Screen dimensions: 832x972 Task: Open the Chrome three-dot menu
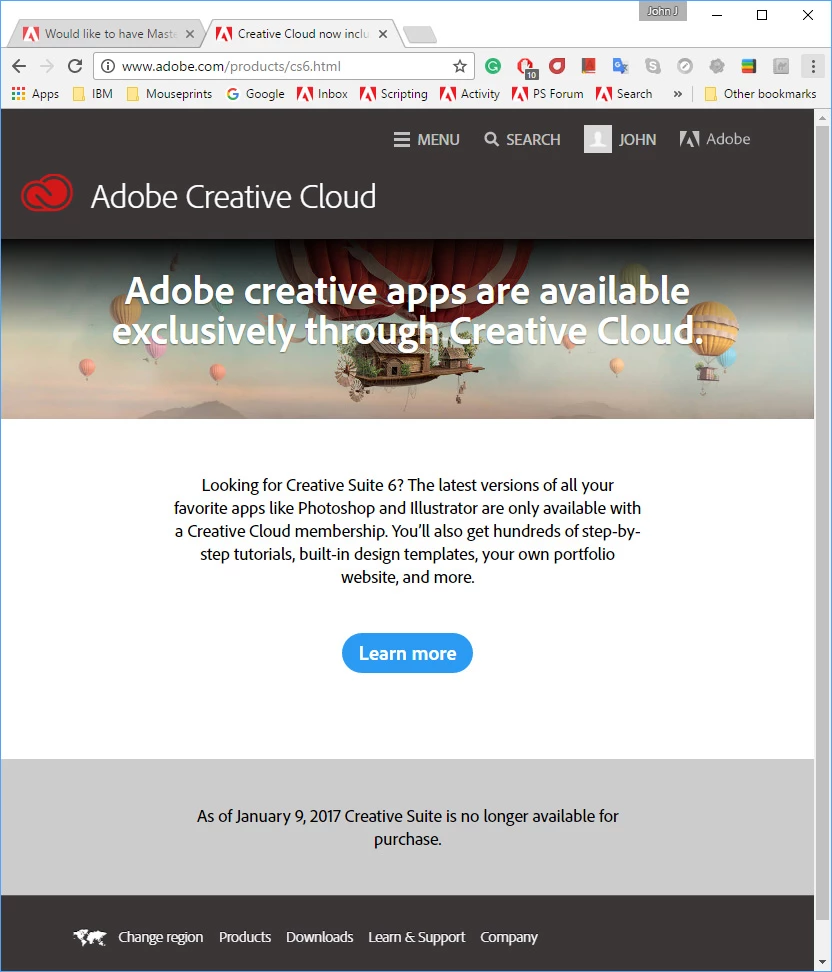813,66
